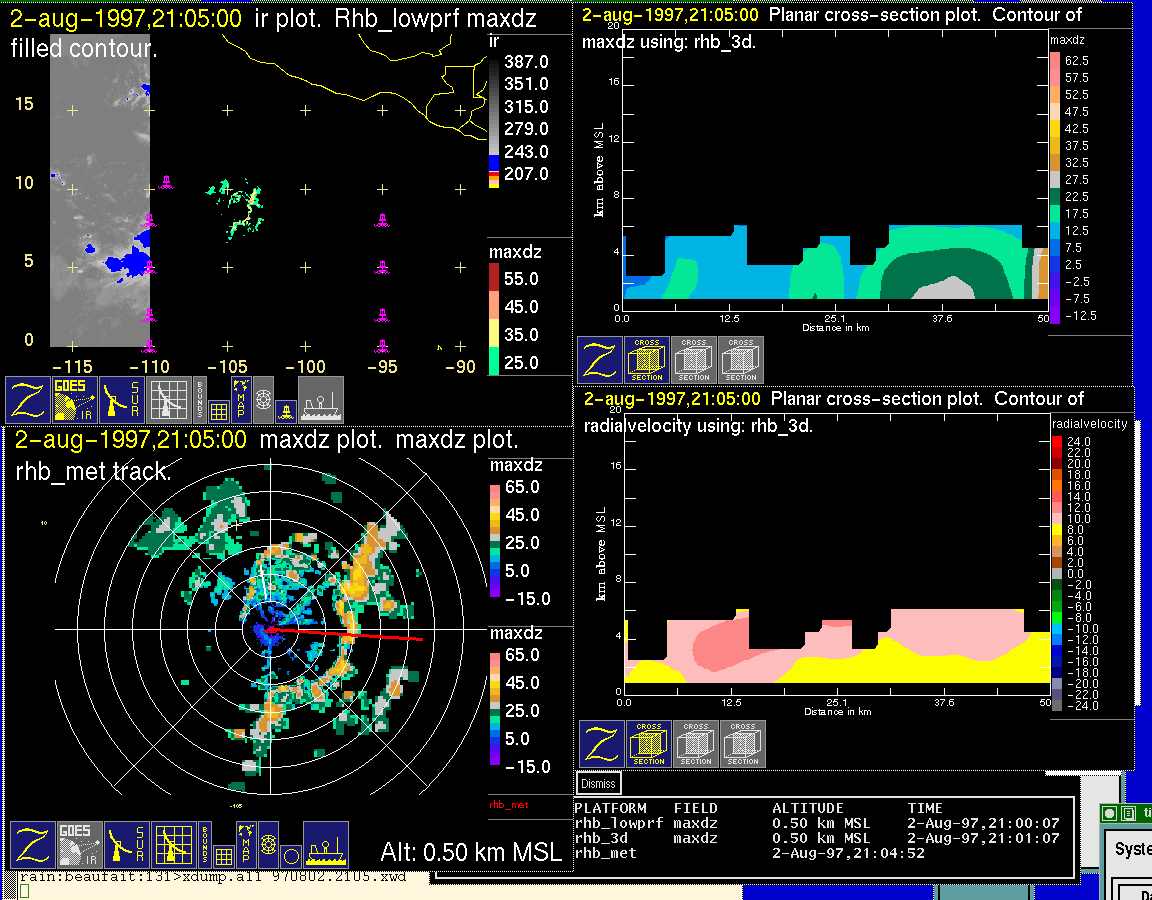Click the yellow radar grid icon in maxdz plot

pos(173,846)
